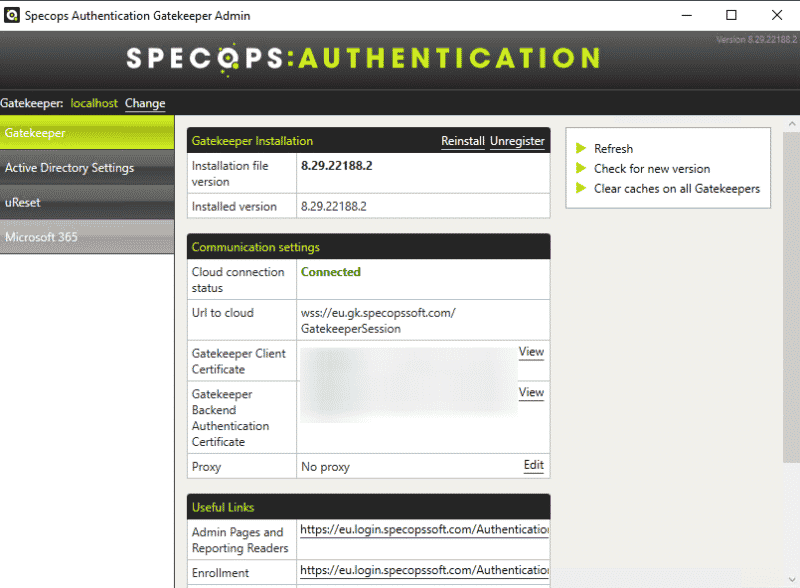Click the Refresh action
800x588 pixels.
click(x=613, y=149)
